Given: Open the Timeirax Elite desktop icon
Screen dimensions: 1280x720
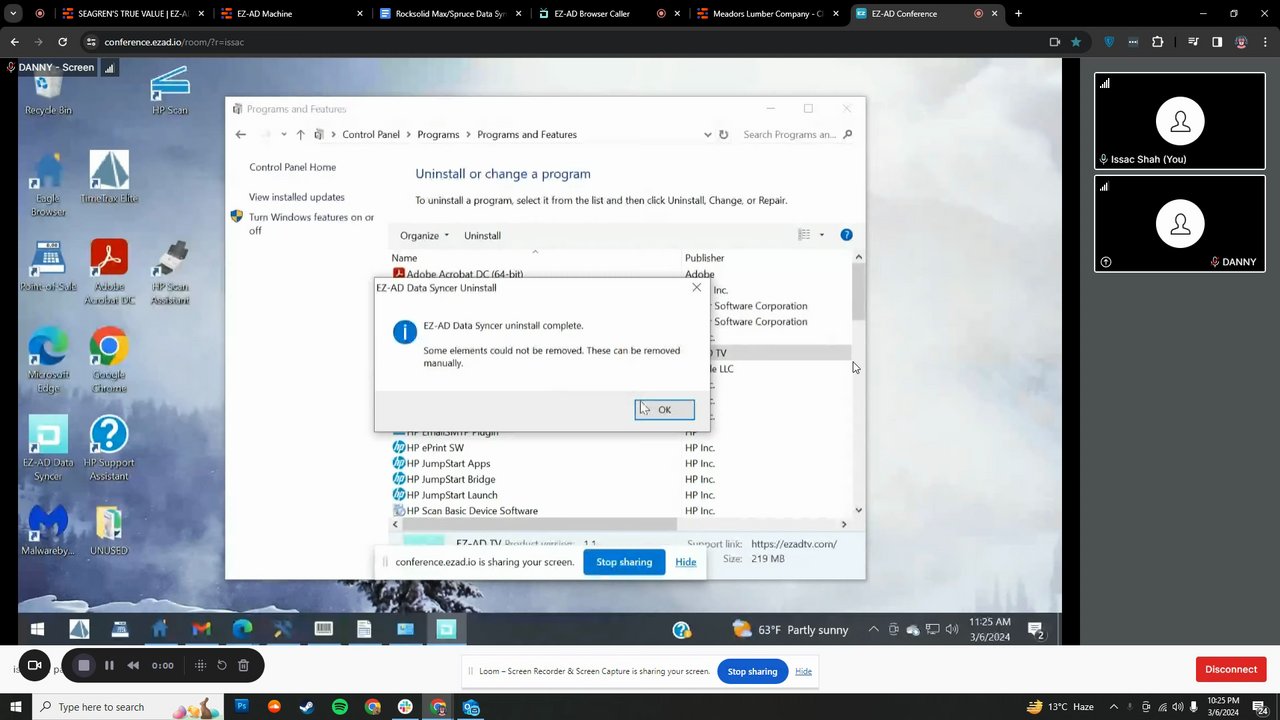Looking at the screenshot, I should (109, 178).
